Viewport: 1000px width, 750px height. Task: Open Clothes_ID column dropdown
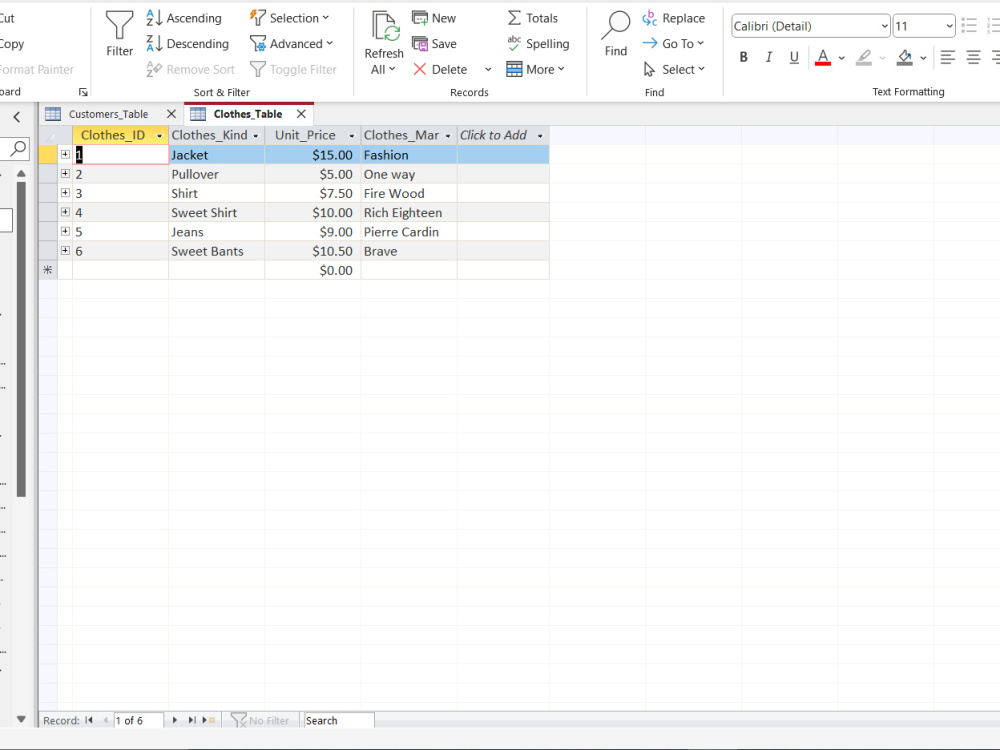[x=159, y=136]
